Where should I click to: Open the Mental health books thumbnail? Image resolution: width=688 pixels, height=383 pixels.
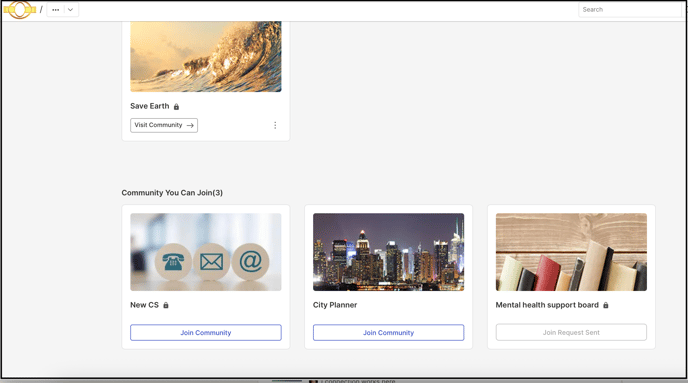571,252
